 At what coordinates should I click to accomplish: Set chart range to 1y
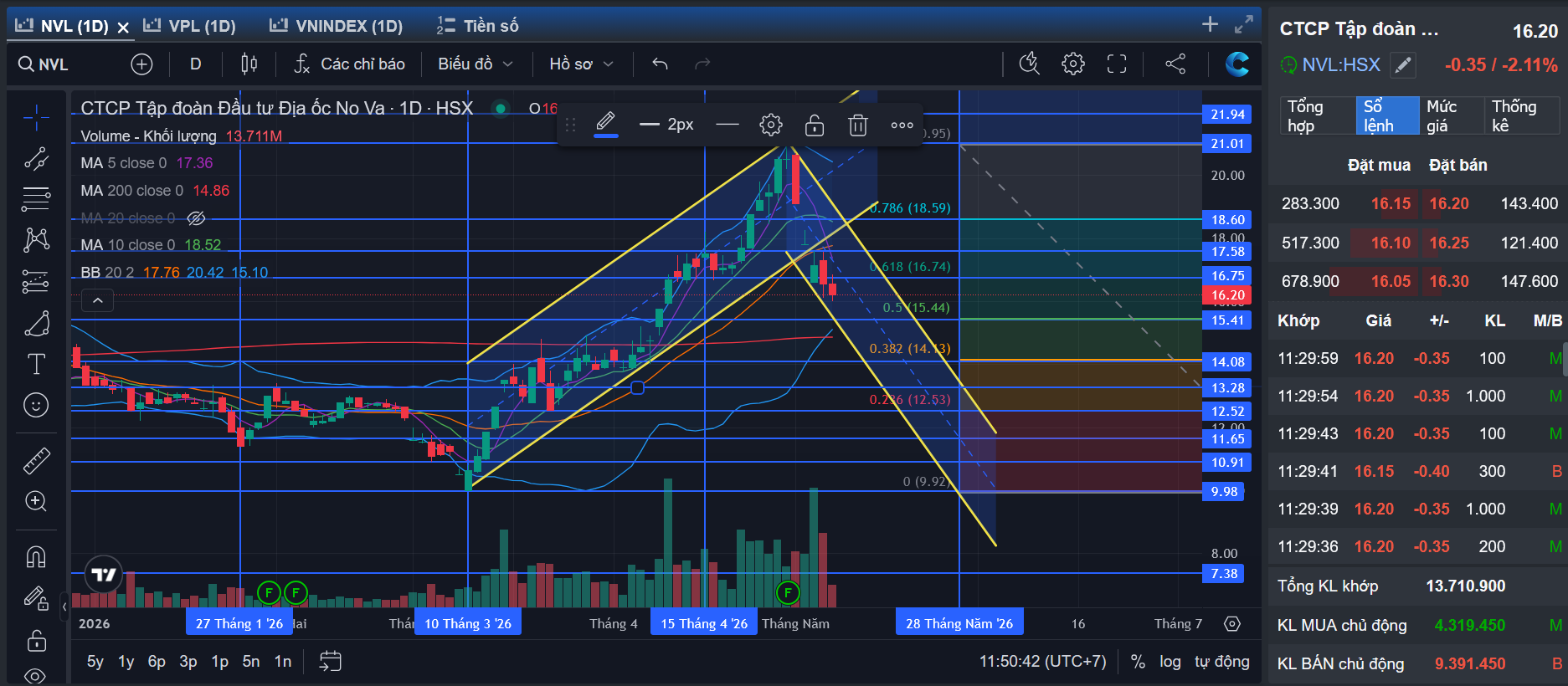tap(126, 662)
